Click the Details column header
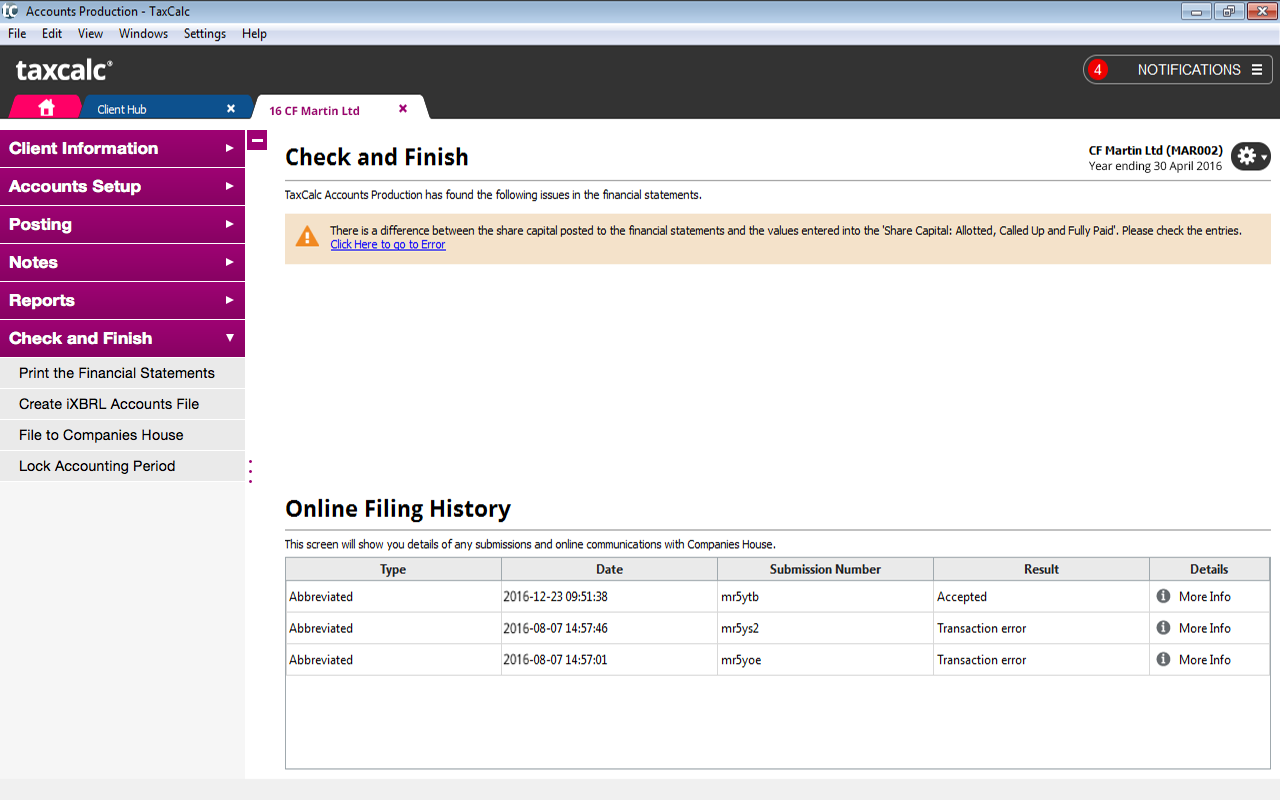The width and height of the screenshot is (1280, 800). tap(1209, 569)
